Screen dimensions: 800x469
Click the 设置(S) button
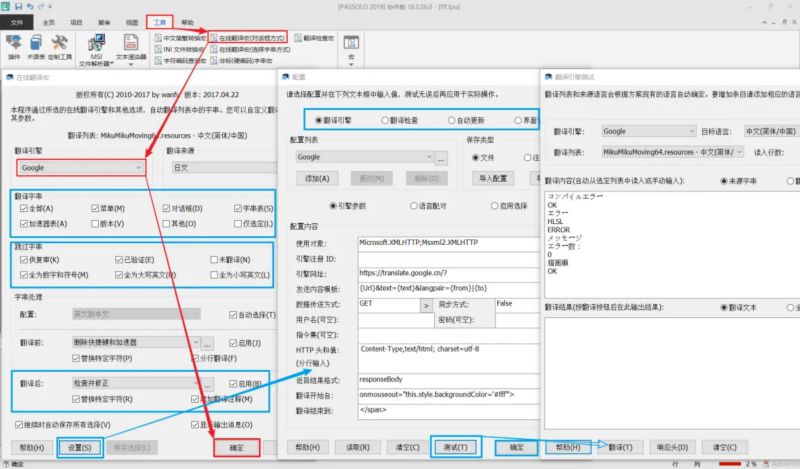tap(80, 447)
